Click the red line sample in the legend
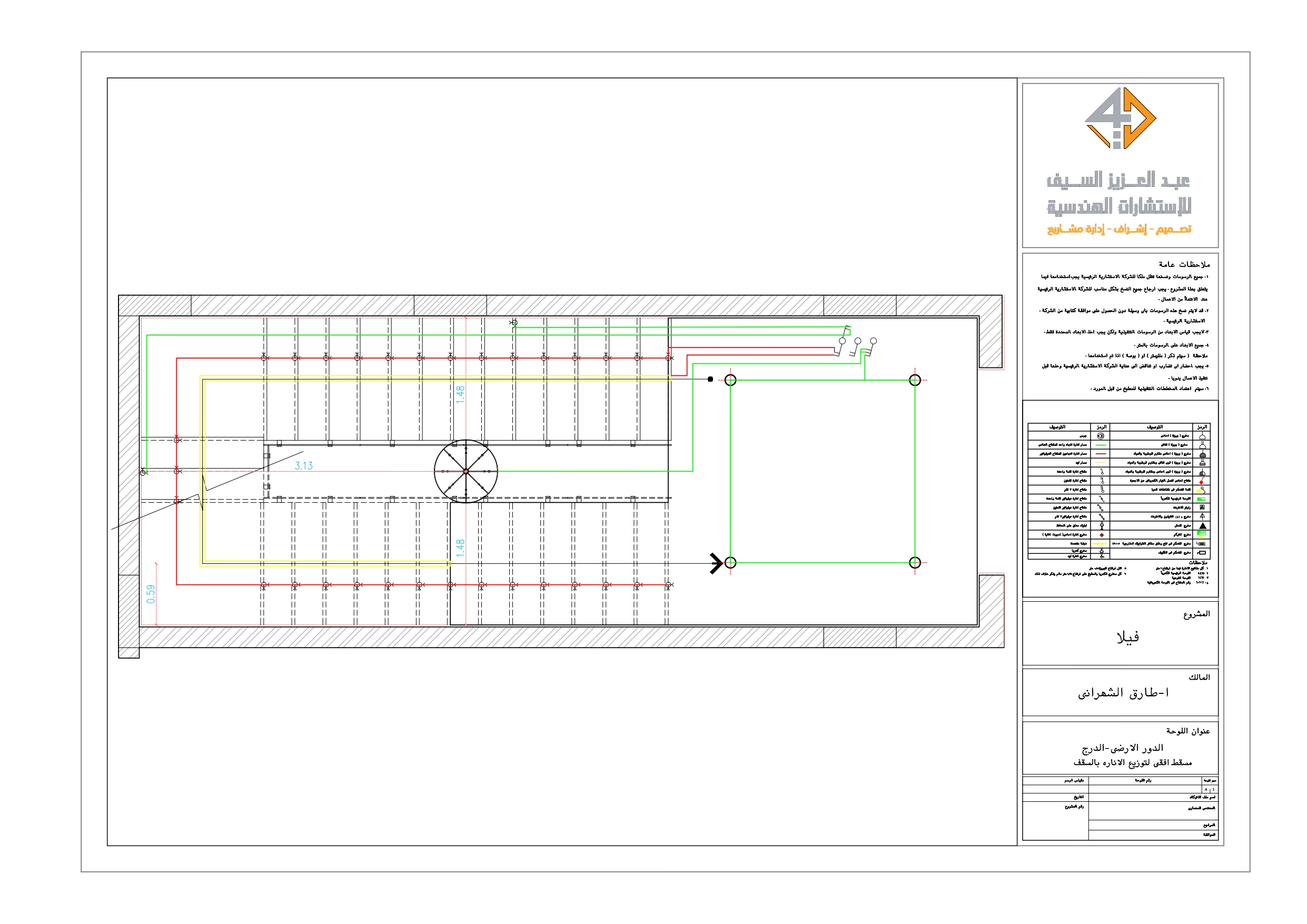Viewport: 1307px width, 924px height. coord(1102,454)
